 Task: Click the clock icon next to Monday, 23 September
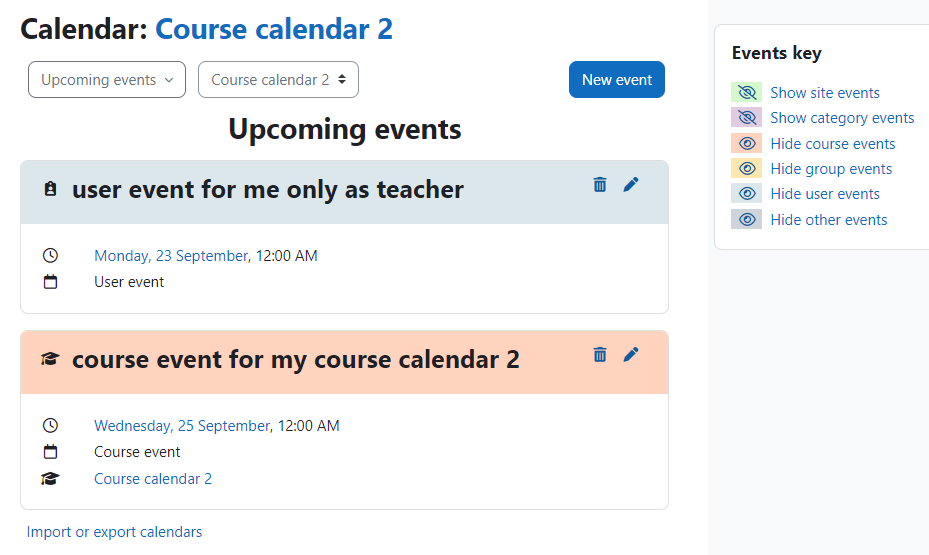coord(50,255)
